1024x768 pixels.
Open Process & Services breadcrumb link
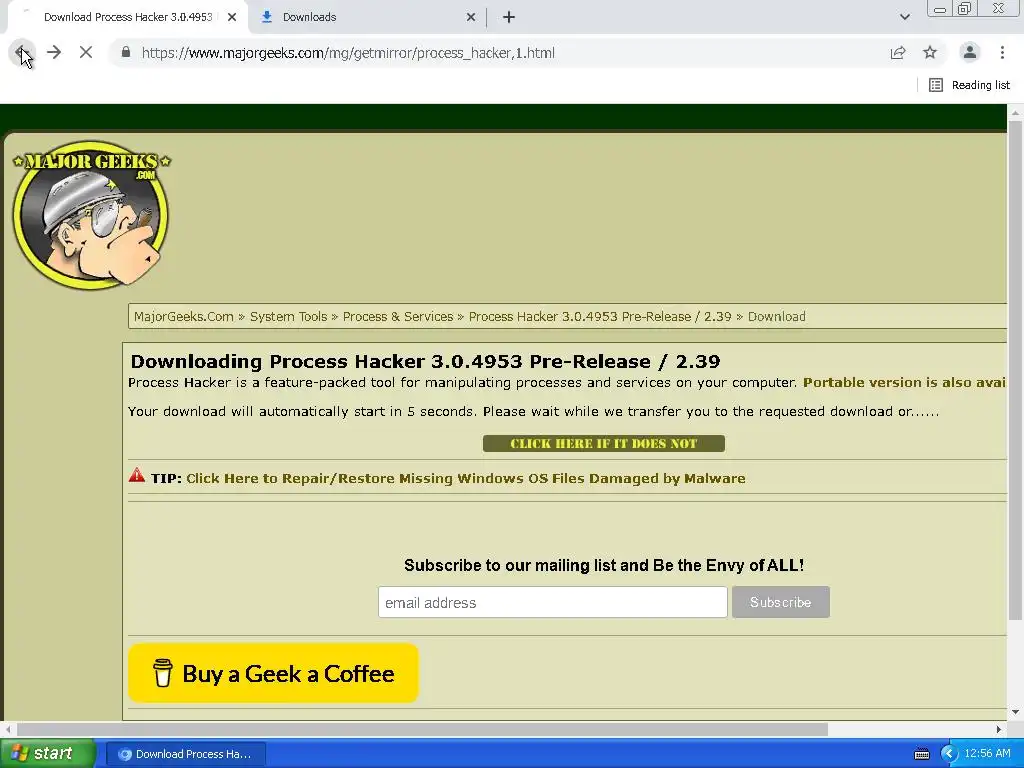pos(398,317)
